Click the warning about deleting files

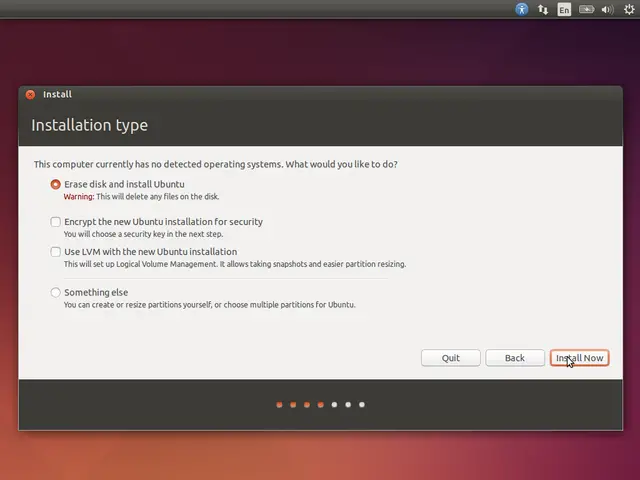point(141,197)
